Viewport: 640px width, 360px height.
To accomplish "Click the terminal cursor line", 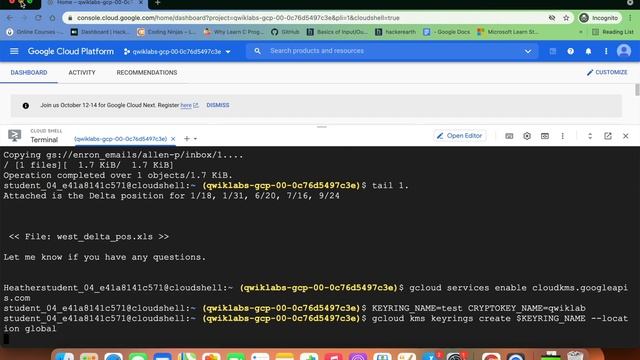I will [6, 339].
